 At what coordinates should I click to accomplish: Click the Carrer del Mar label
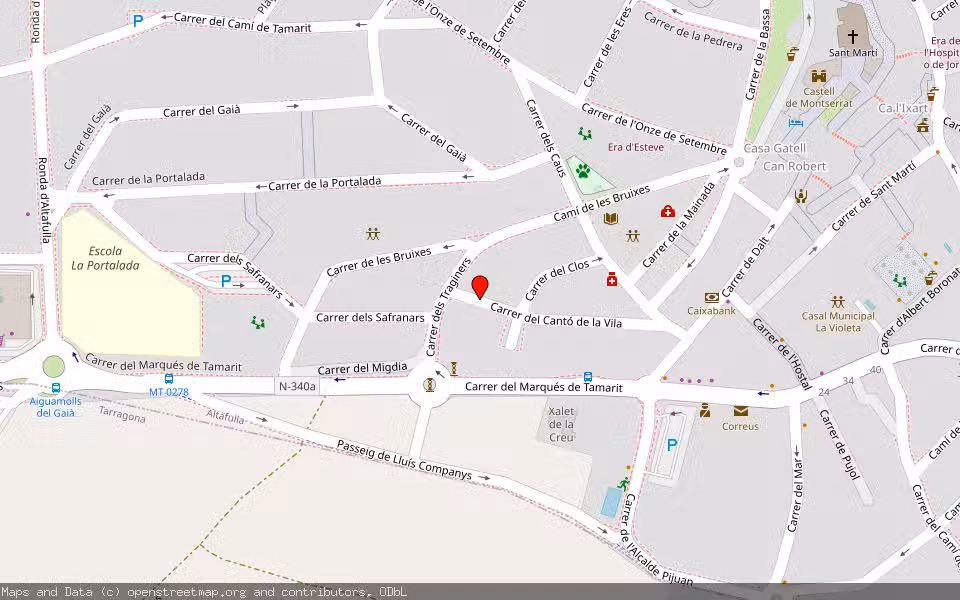[795, 497]
